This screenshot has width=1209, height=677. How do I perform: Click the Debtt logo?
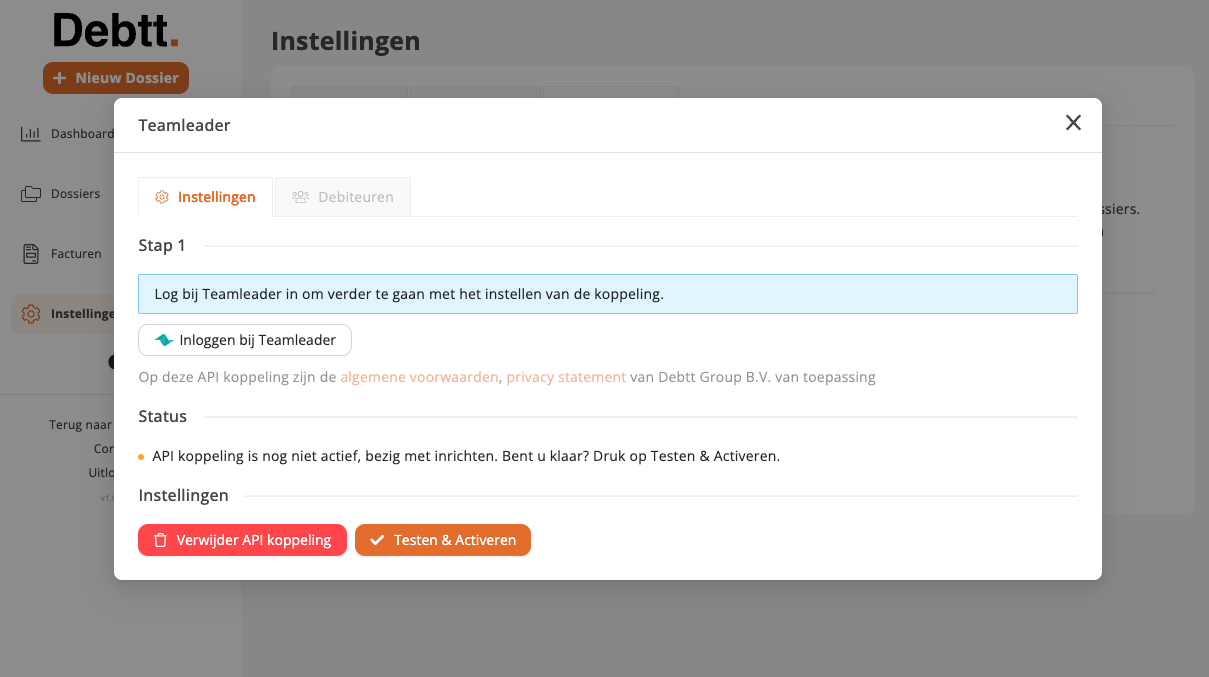pos(116,31)
